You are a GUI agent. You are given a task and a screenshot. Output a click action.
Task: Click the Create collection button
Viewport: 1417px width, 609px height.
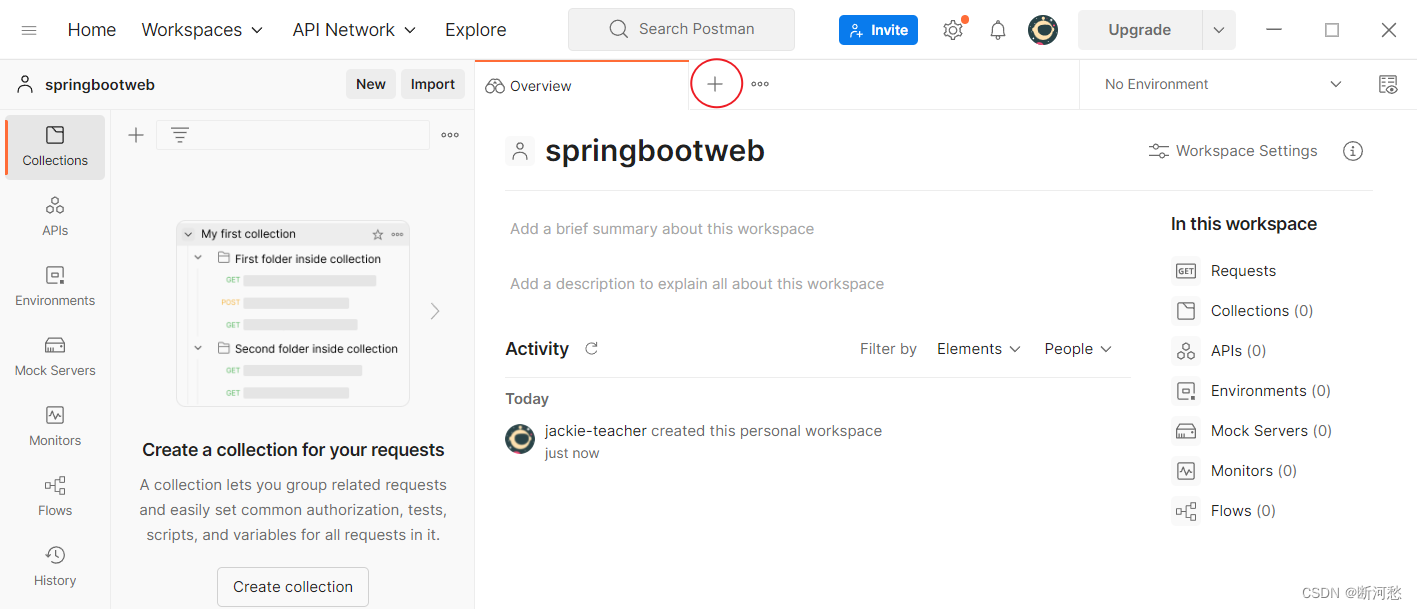point(292,587)
